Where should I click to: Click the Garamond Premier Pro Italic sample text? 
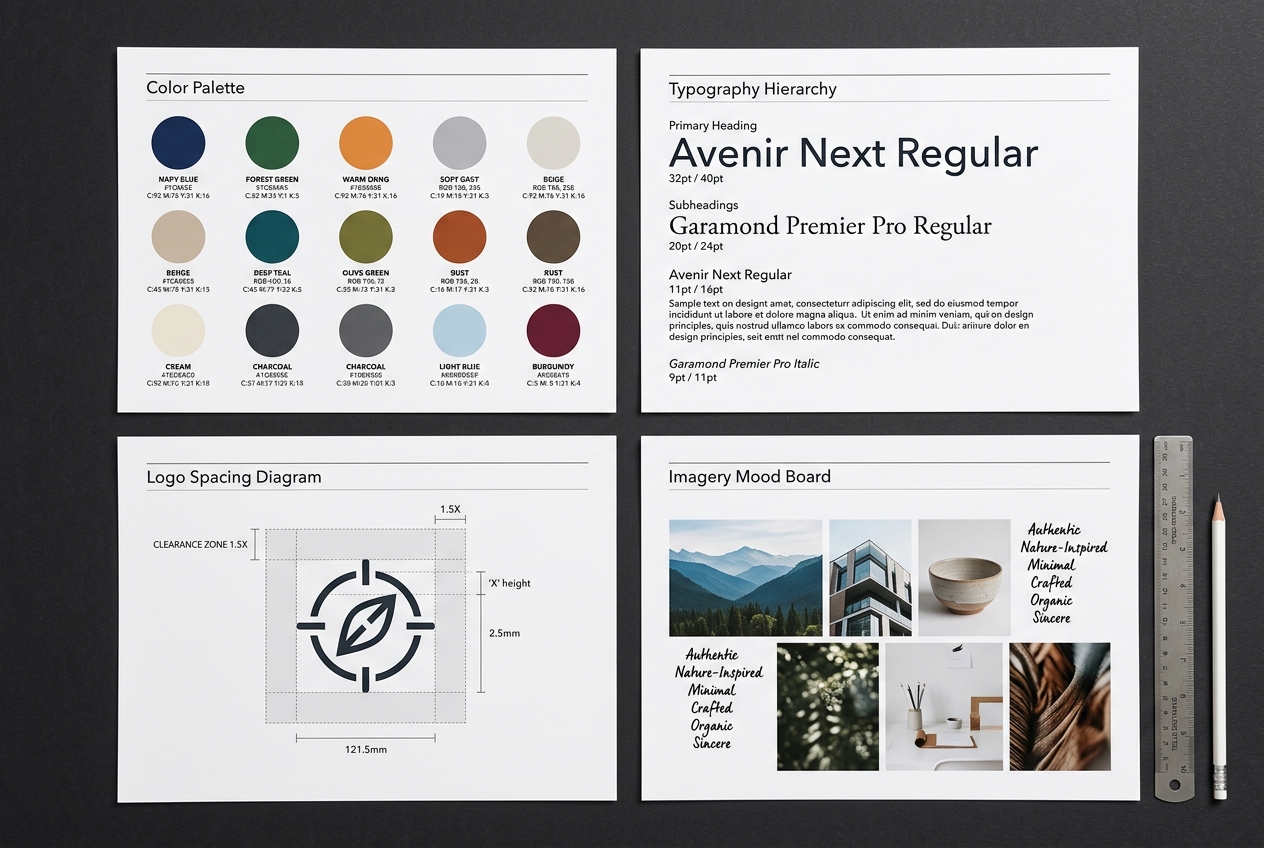tap(743, 364)
